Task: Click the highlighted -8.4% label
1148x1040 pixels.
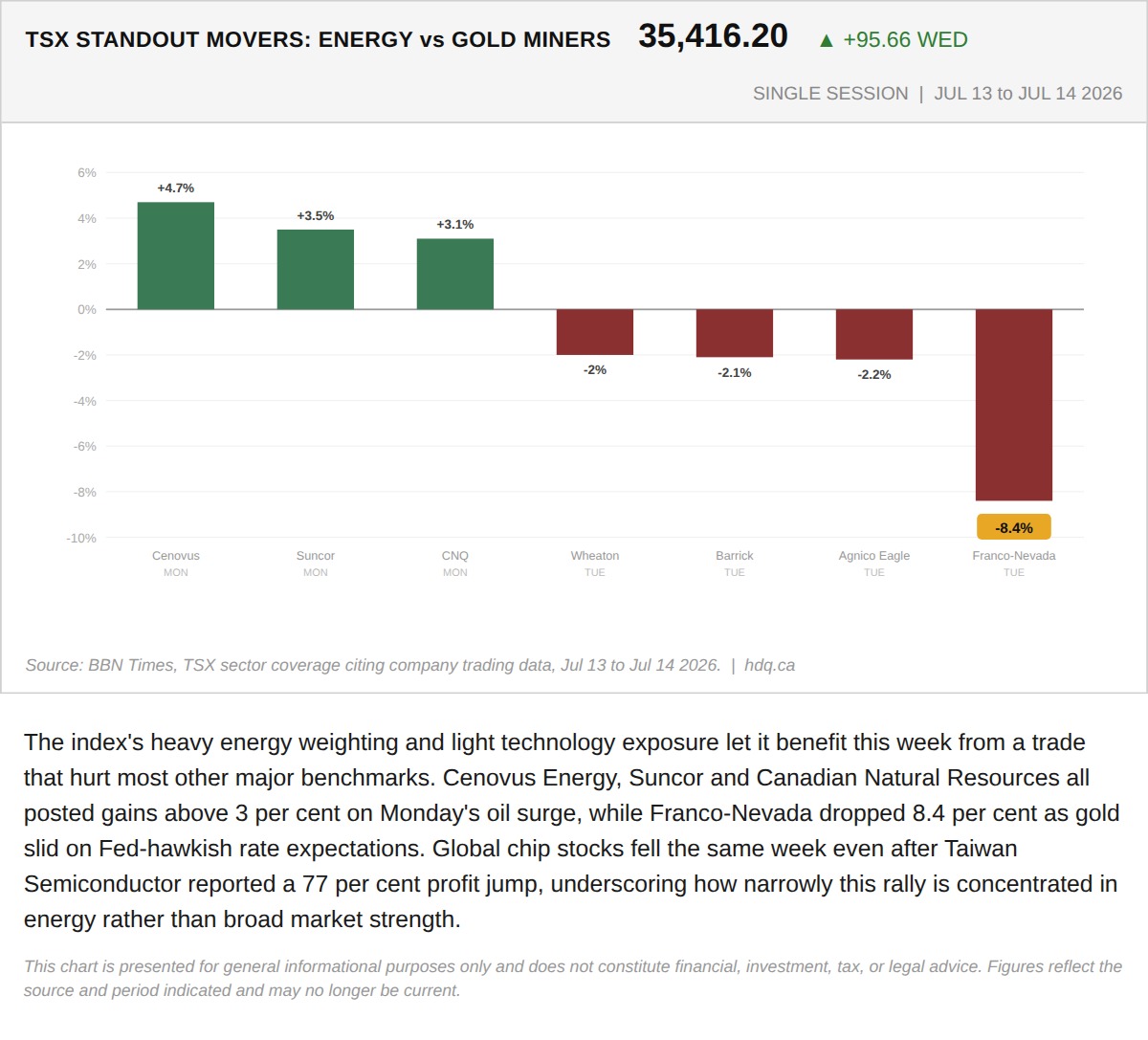Action: click(1014, 527)
